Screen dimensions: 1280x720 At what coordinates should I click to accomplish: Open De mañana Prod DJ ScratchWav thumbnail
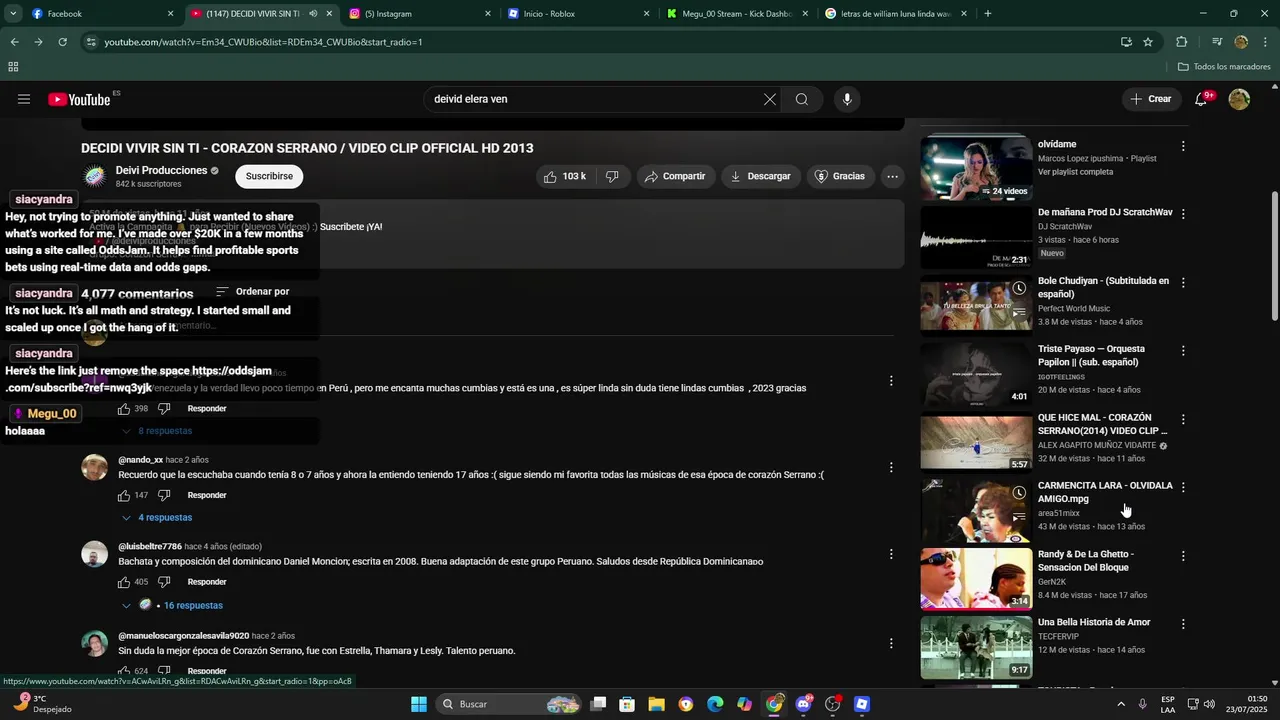pos(976,236)
